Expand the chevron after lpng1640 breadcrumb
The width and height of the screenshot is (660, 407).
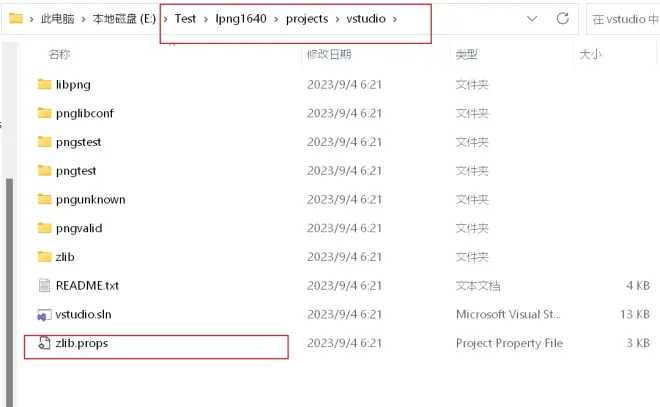276,19
